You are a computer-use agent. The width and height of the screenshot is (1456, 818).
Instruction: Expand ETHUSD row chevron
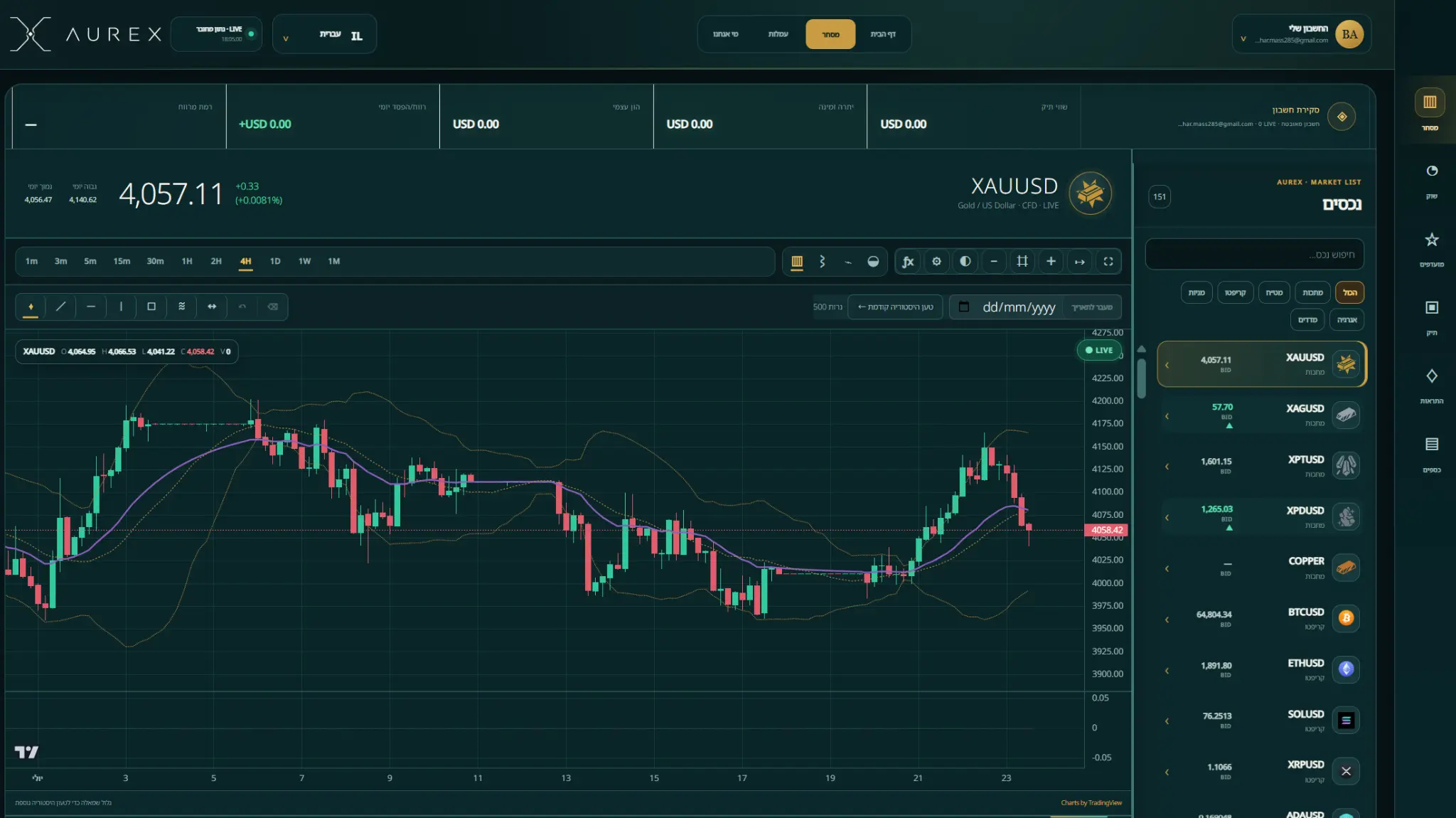tap(1167, 671)
